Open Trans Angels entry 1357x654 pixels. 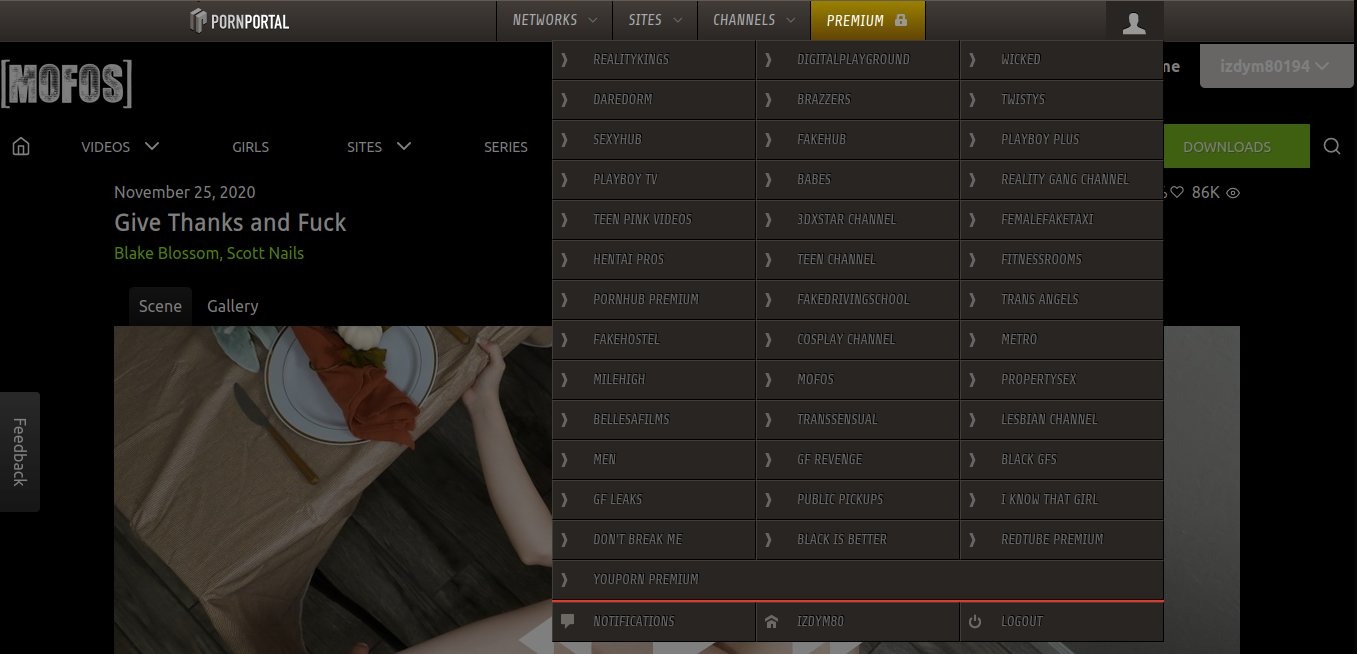click(1062, 299)
